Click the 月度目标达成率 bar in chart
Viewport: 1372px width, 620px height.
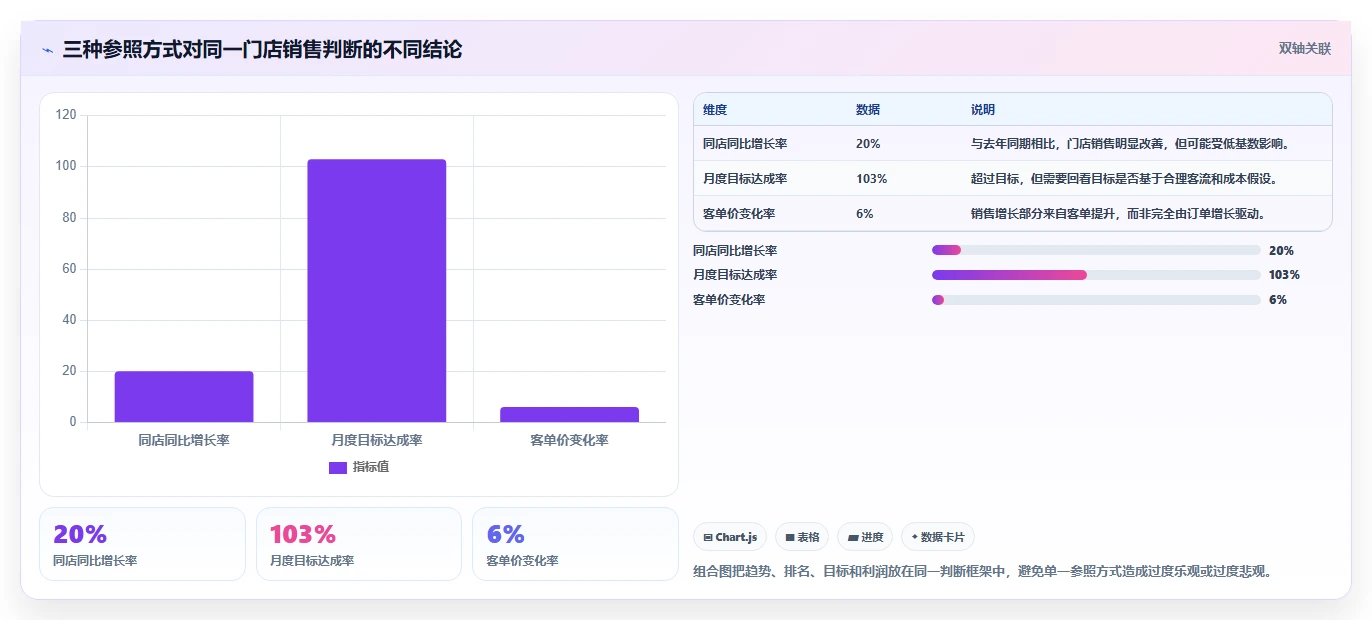(x=377, y=291)
